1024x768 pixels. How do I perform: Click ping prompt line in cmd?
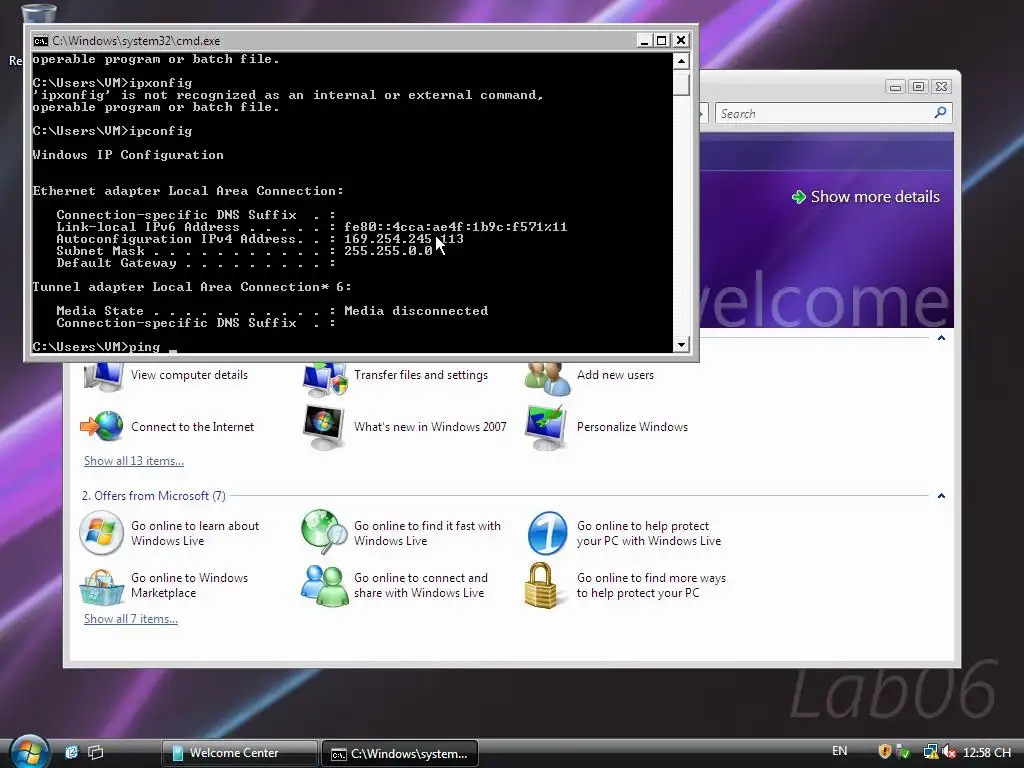coord(104,347)
